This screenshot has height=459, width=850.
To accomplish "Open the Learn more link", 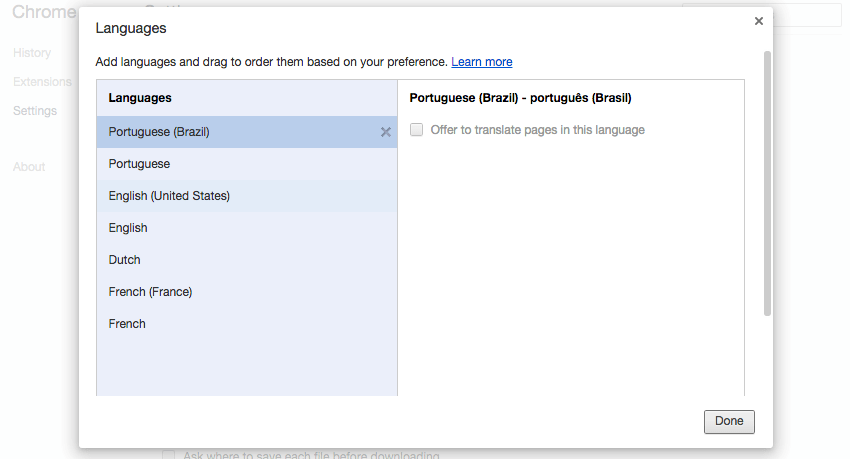I will 481,62.
